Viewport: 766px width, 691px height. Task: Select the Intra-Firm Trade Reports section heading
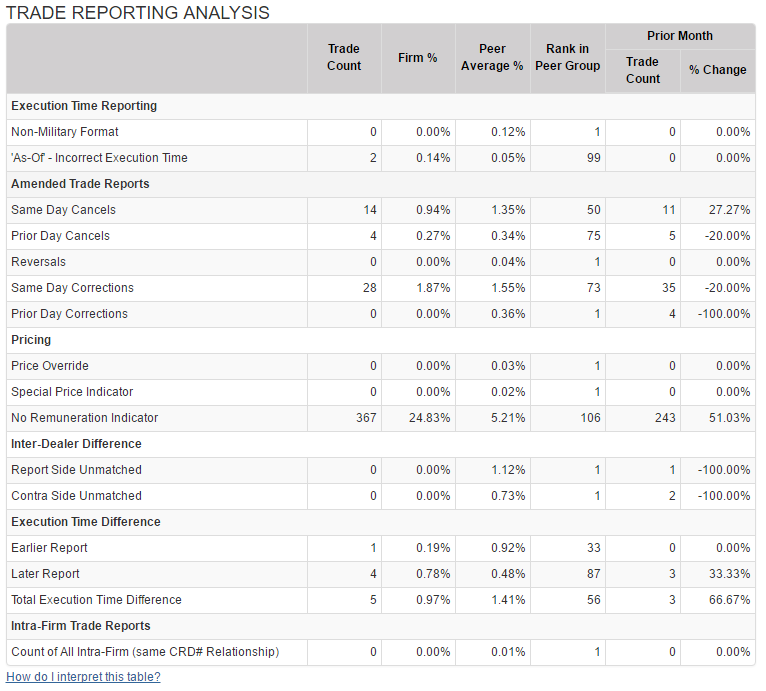(81, 626)
